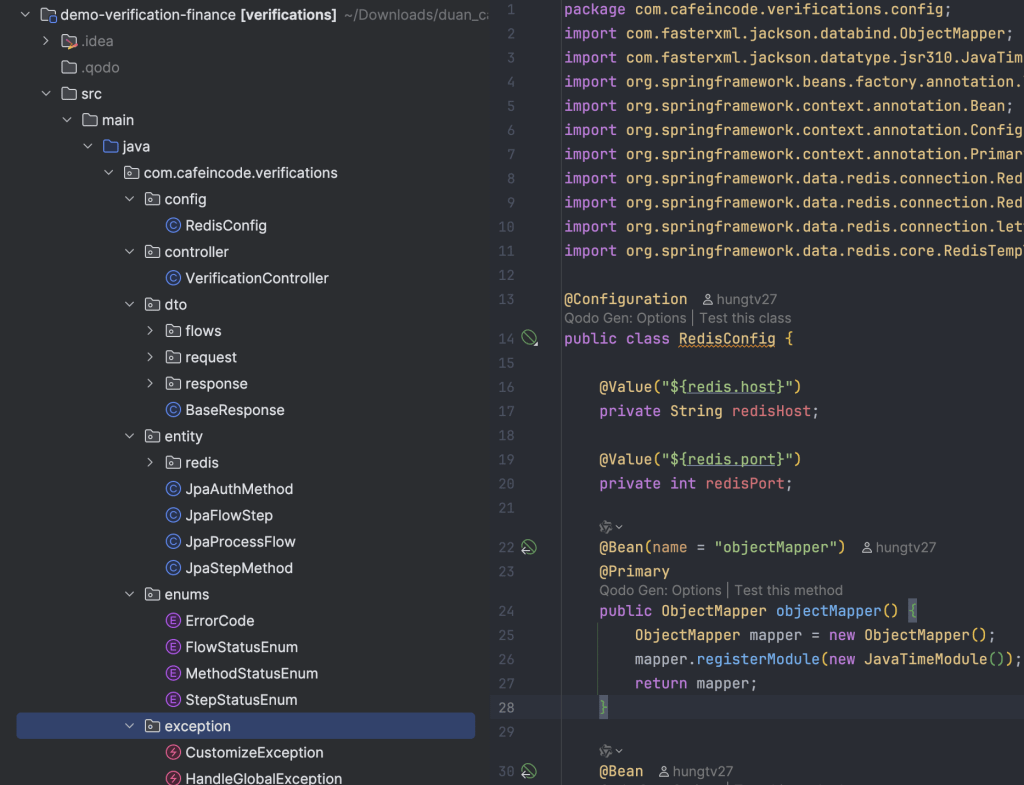Click author hungtv27 icon beside @Configuration

[x=707, y=300]
